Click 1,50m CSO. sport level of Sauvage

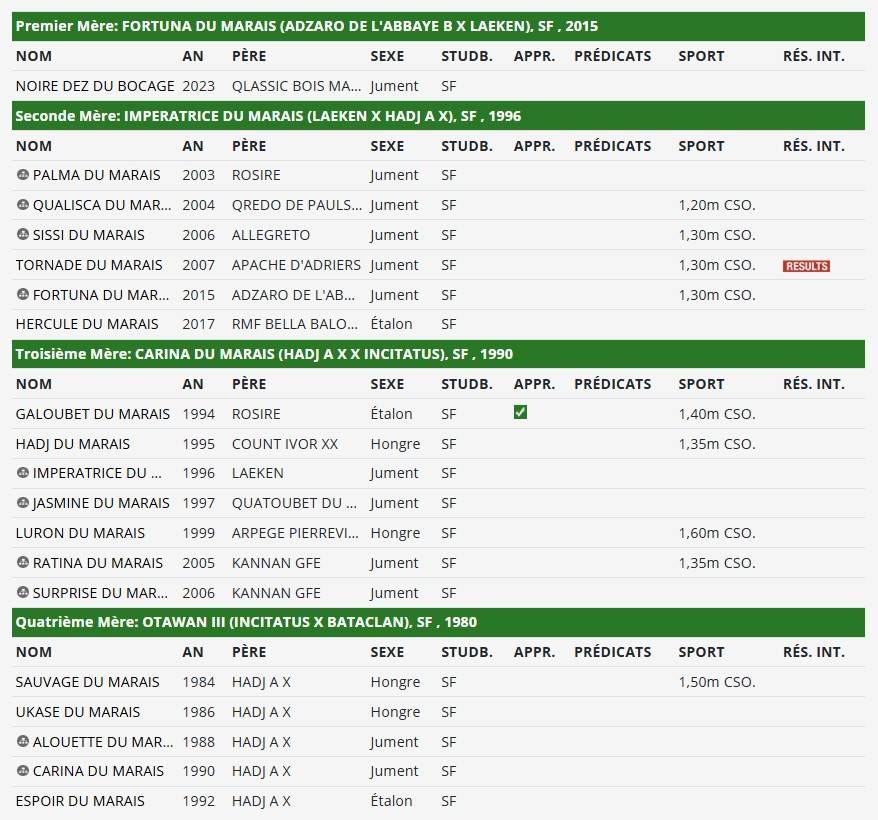717,682
